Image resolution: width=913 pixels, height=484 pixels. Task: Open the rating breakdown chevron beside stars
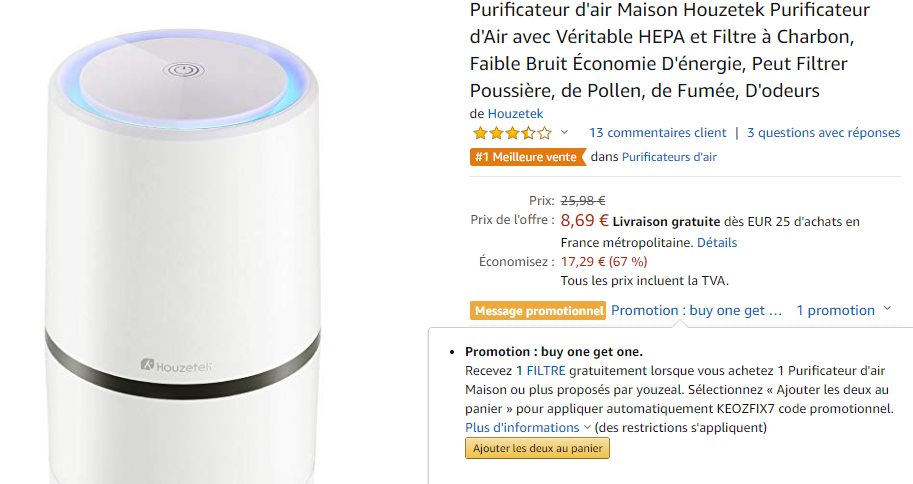(x=564, y=132)
